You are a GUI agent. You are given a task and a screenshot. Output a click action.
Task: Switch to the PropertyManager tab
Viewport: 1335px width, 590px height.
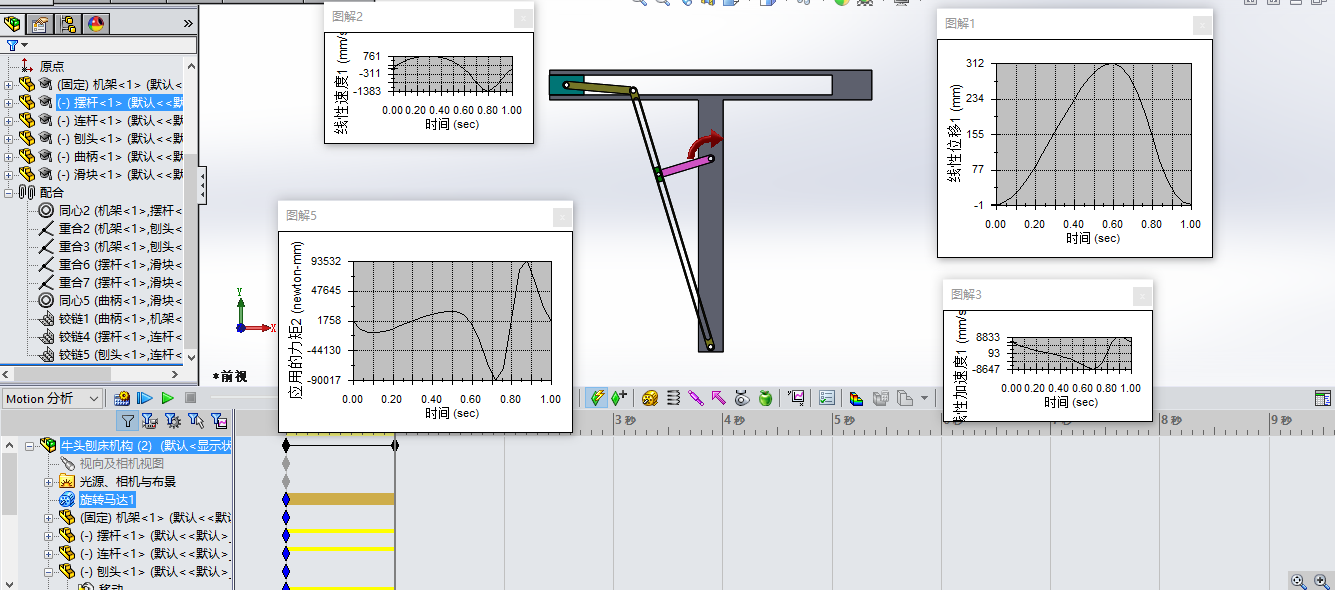(x=40, y=23)
